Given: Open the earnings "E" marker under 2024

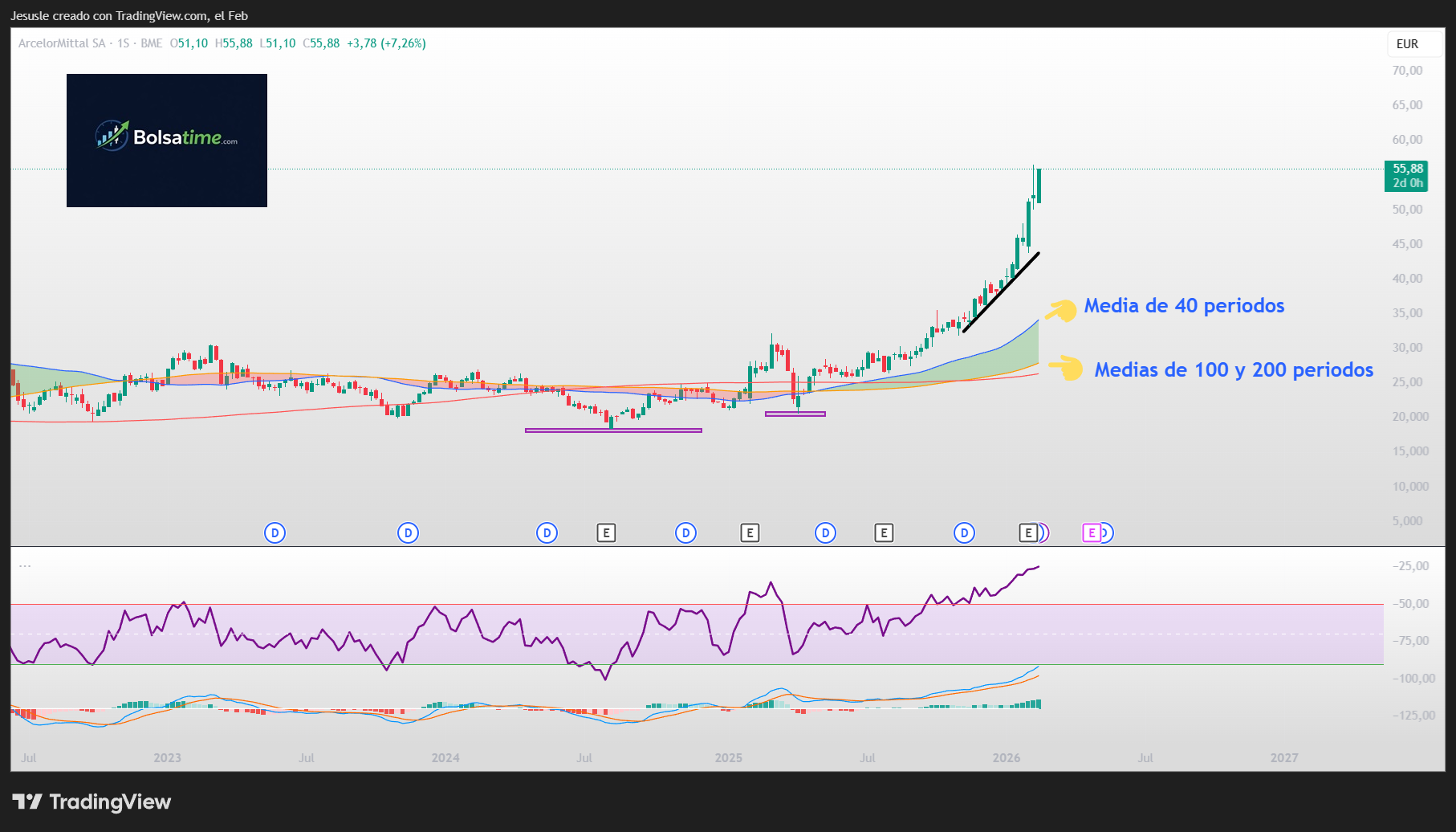Looking at the screenshot, I should (607, 532).
